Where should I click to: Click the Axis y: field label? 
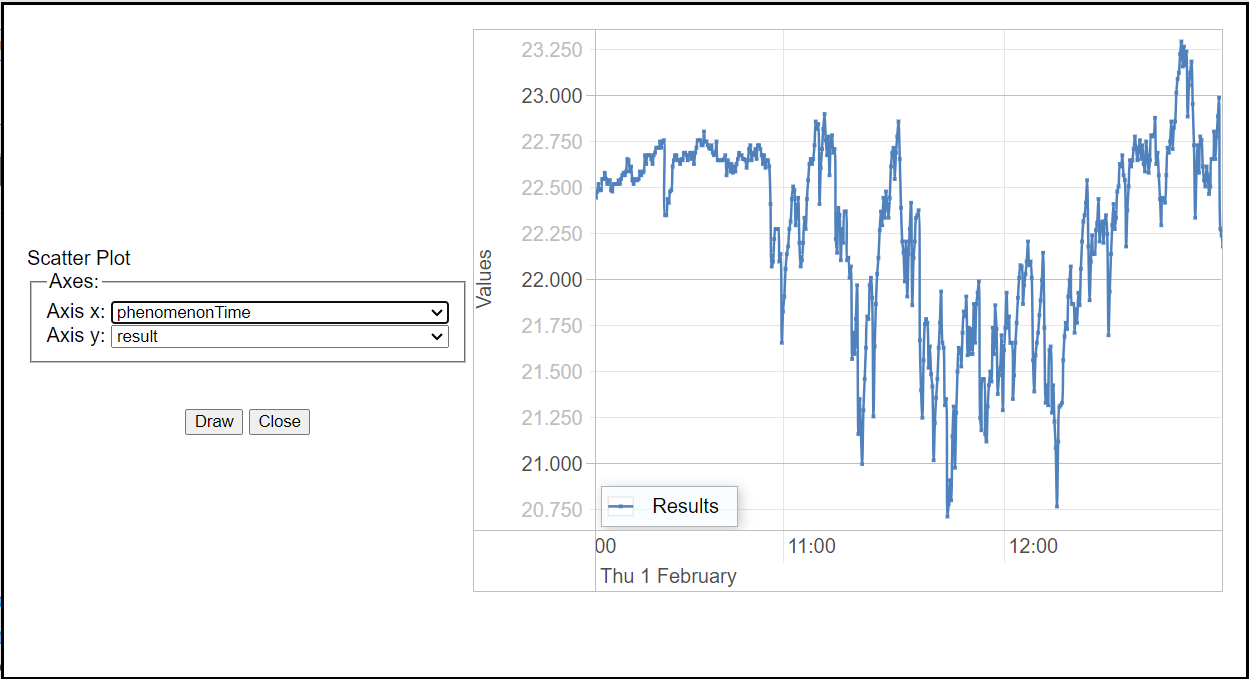point(76,335)
